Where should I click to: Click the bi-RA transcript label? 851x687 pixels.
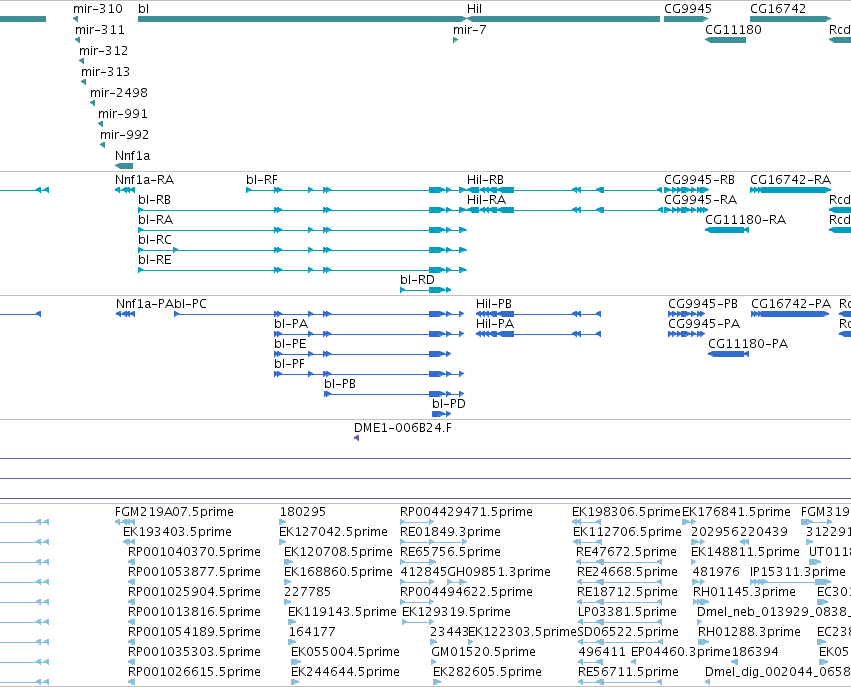coord(156,220)
